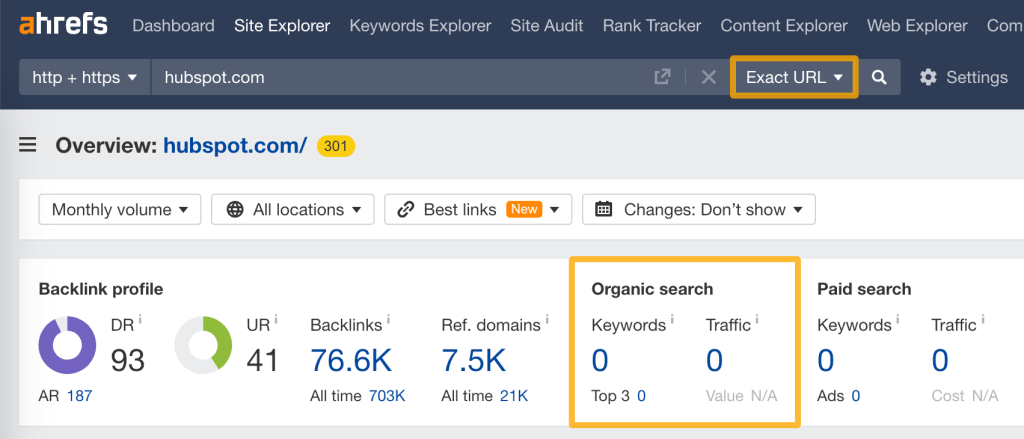Open Keywords Explorer

[421, 26]
